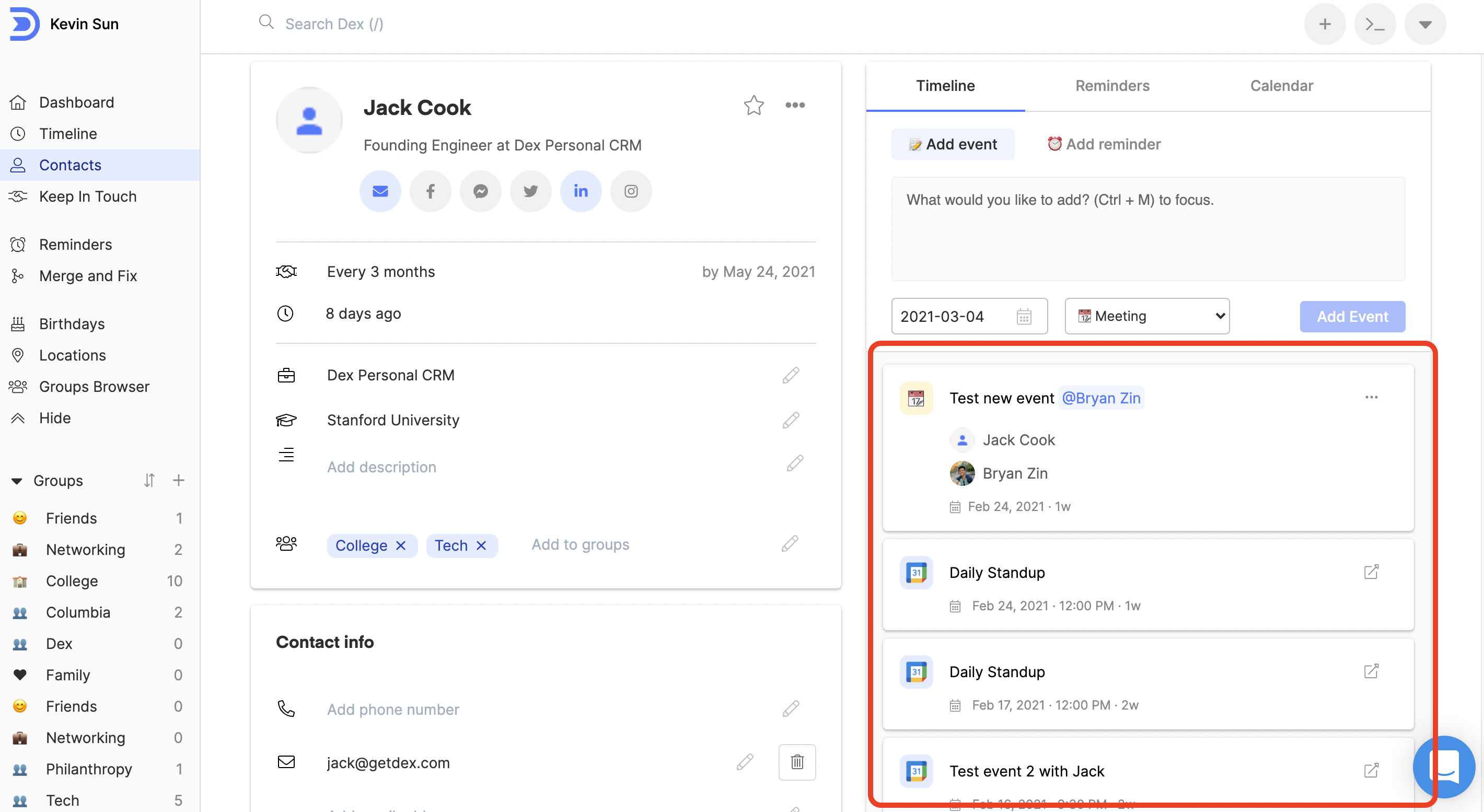This screenshot has height=812, width=1484.
Task: Open the account dropdown arrow in header
Action: pos(1424,24)
